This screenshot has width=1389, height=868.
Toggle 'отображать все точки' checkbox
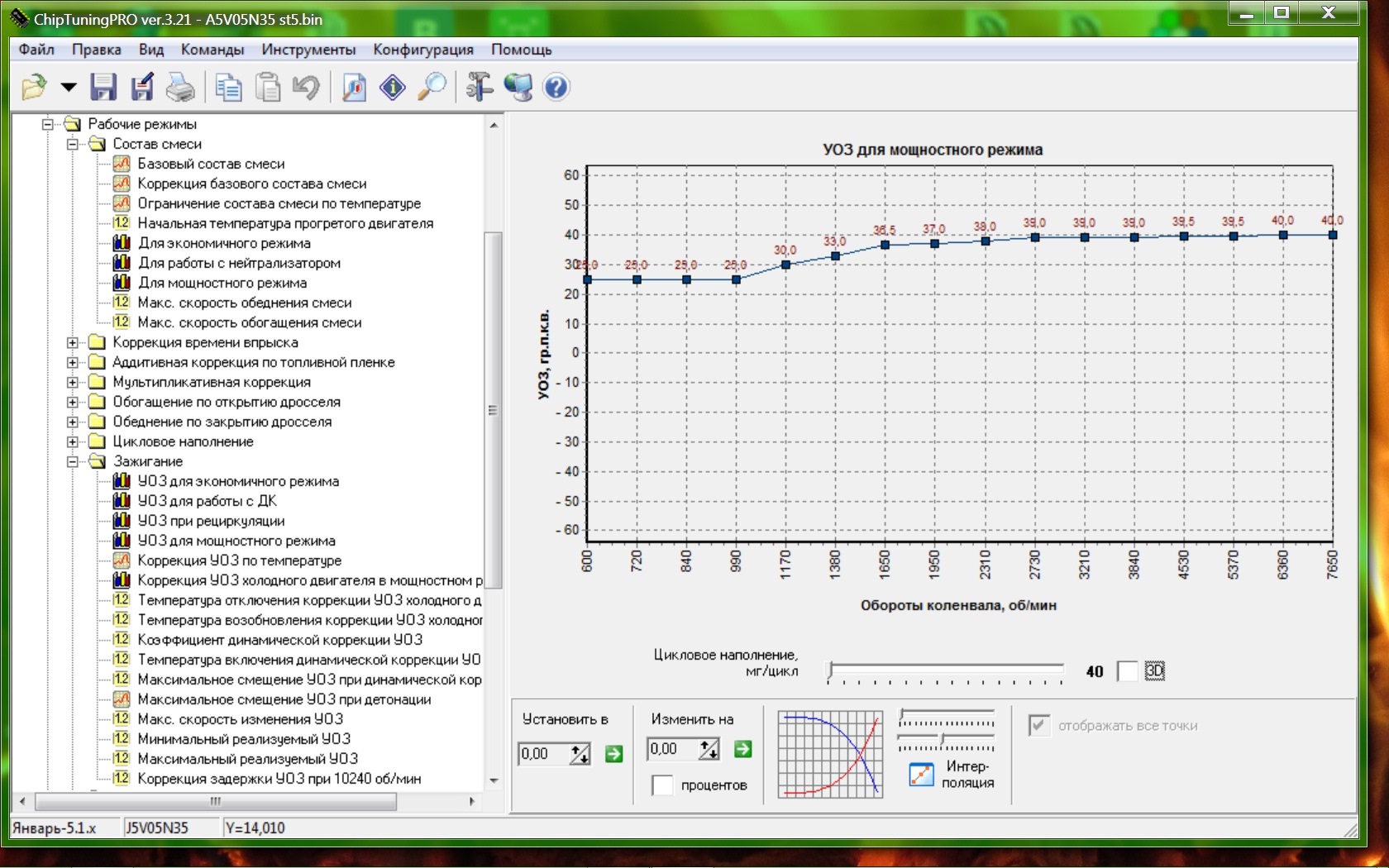coord(1039,725)
